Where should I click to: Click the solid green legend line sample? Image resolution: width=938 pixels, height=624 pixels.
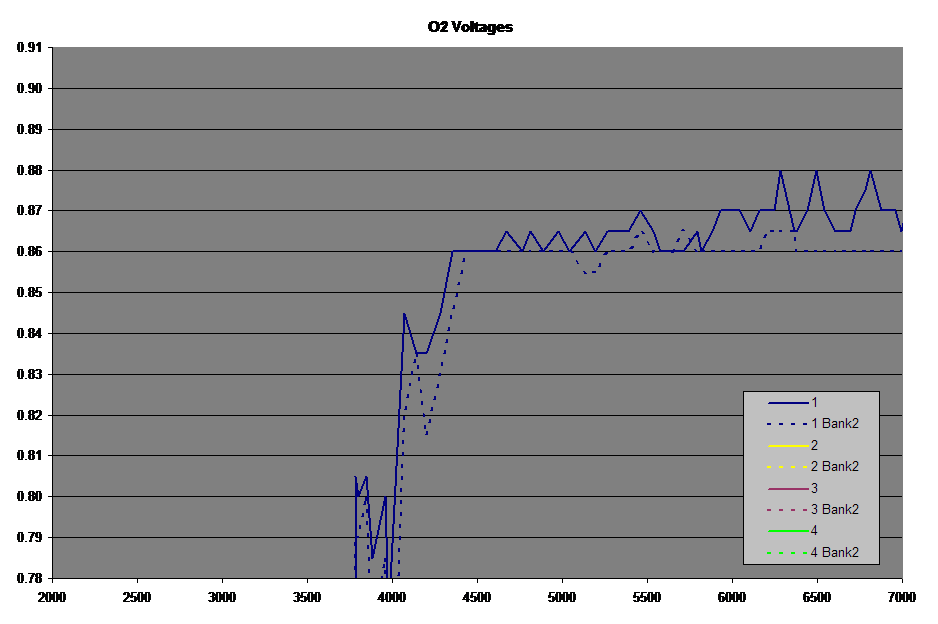[786, 531]
